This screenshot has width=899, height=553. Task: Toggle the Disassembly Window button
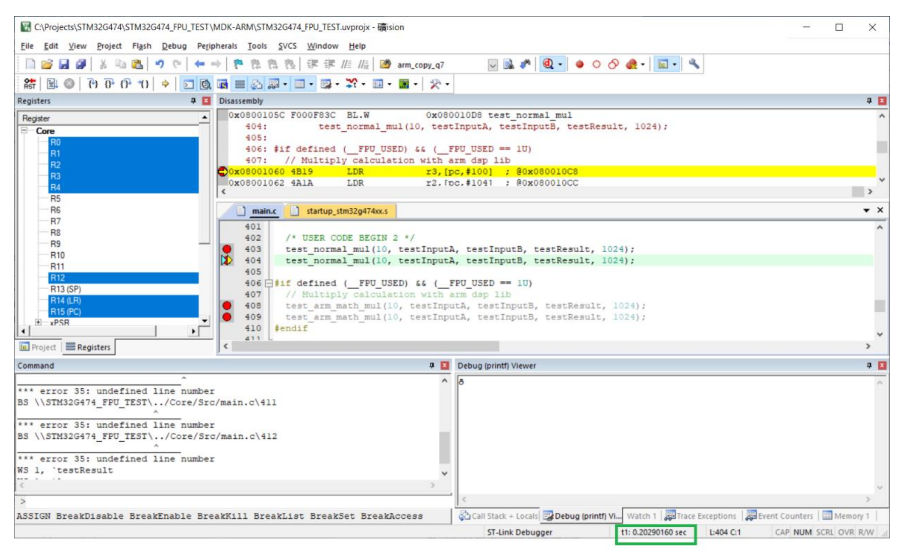pyautogui.click(x=205, y=84)
